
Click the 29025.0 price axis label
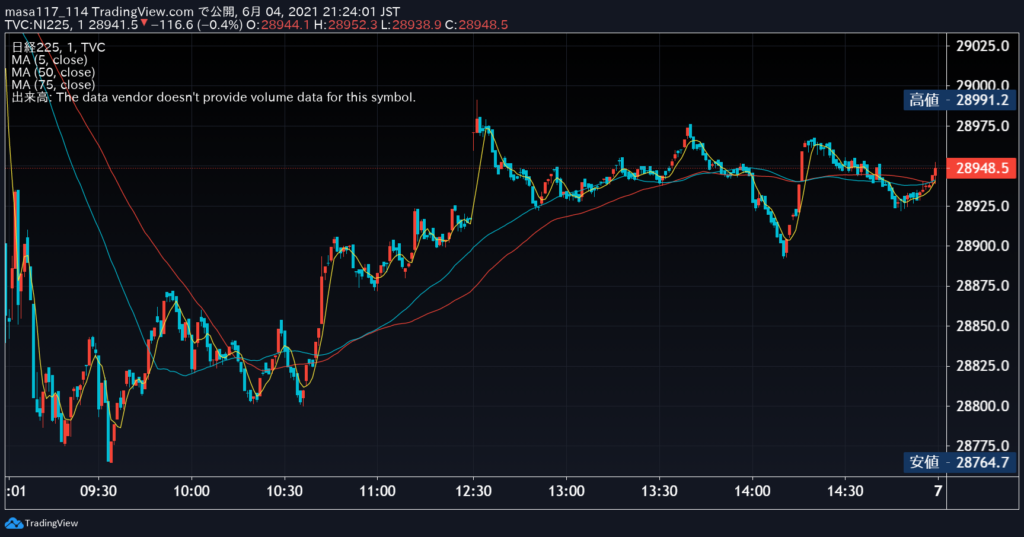coord(982,46)
